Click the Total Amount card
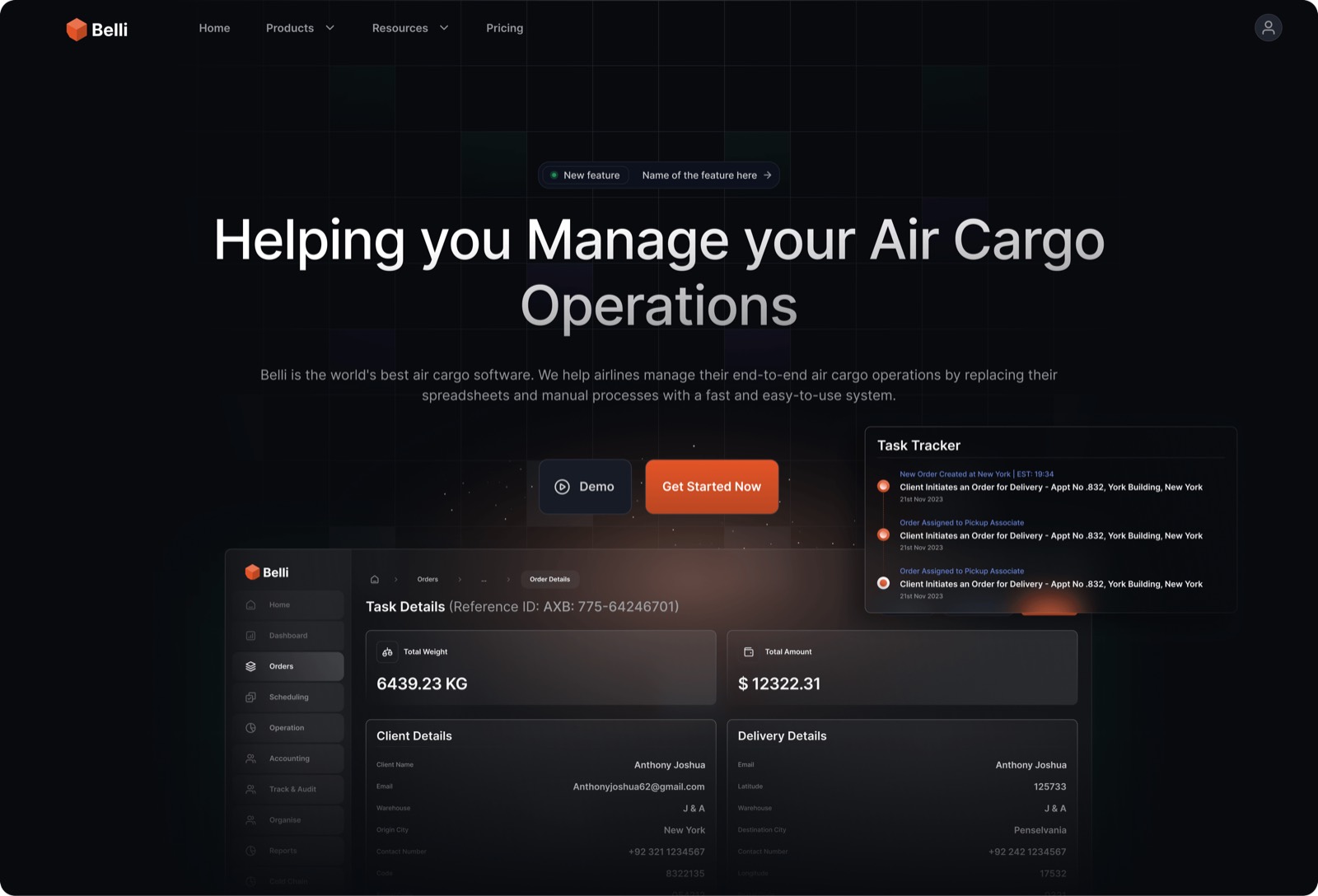Image resolution: width=1318 pixels, height=896 pixels. 902,667
